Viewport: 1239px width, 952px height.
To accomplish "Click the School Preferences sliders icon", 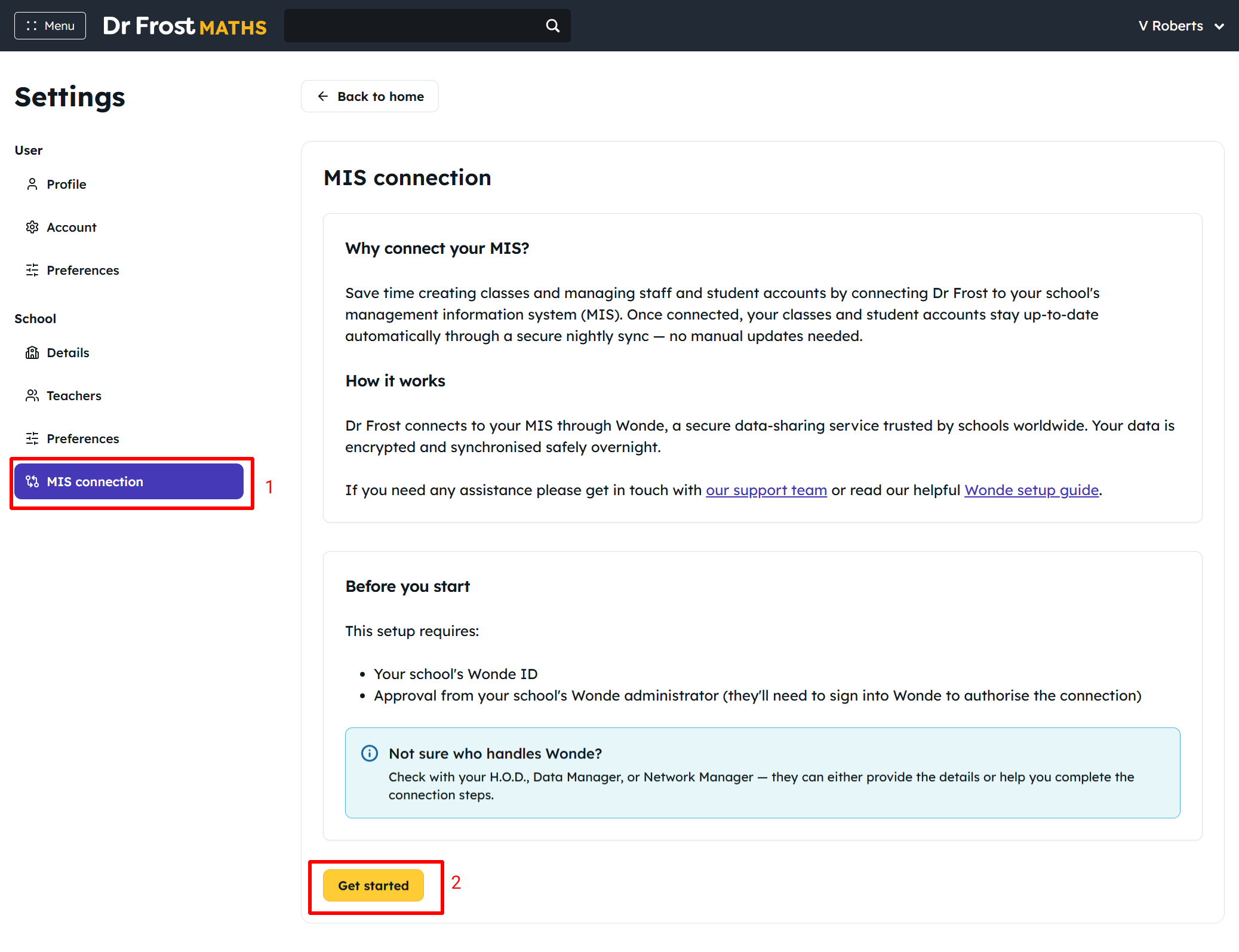I will 32,438.
